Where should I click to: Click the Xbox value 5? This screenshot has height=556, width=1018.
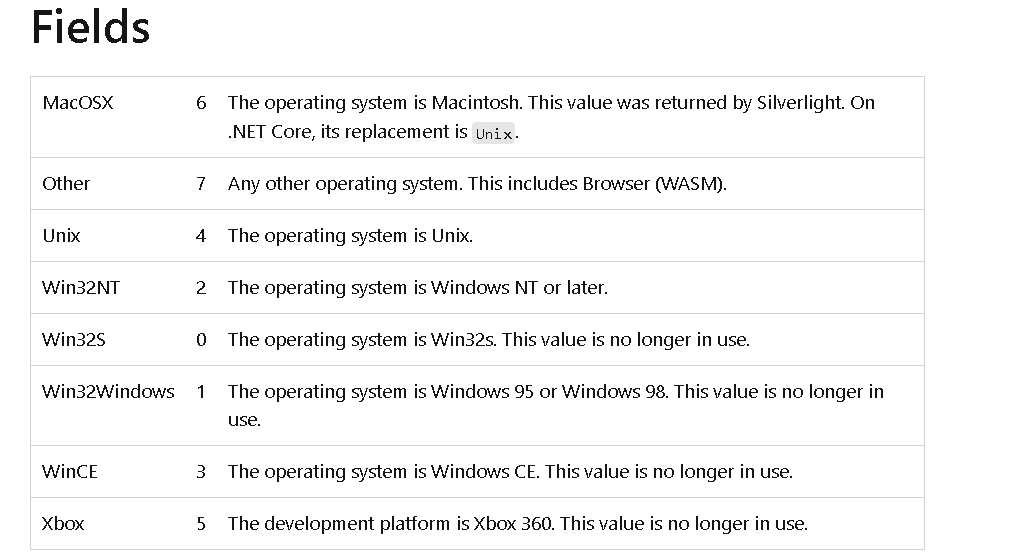coord(201,524)
